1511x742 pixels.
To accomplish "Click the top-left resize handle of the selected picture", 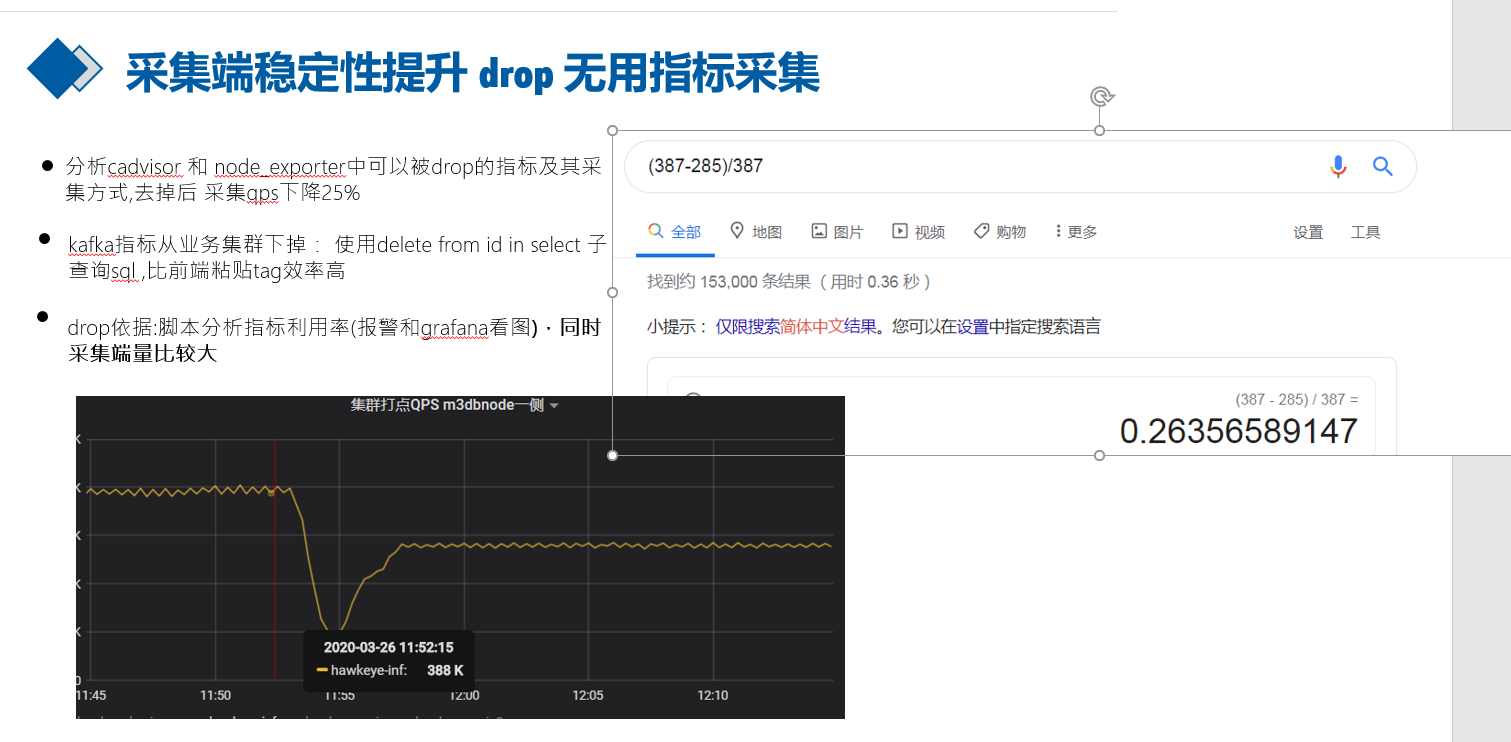I will 613,130.
